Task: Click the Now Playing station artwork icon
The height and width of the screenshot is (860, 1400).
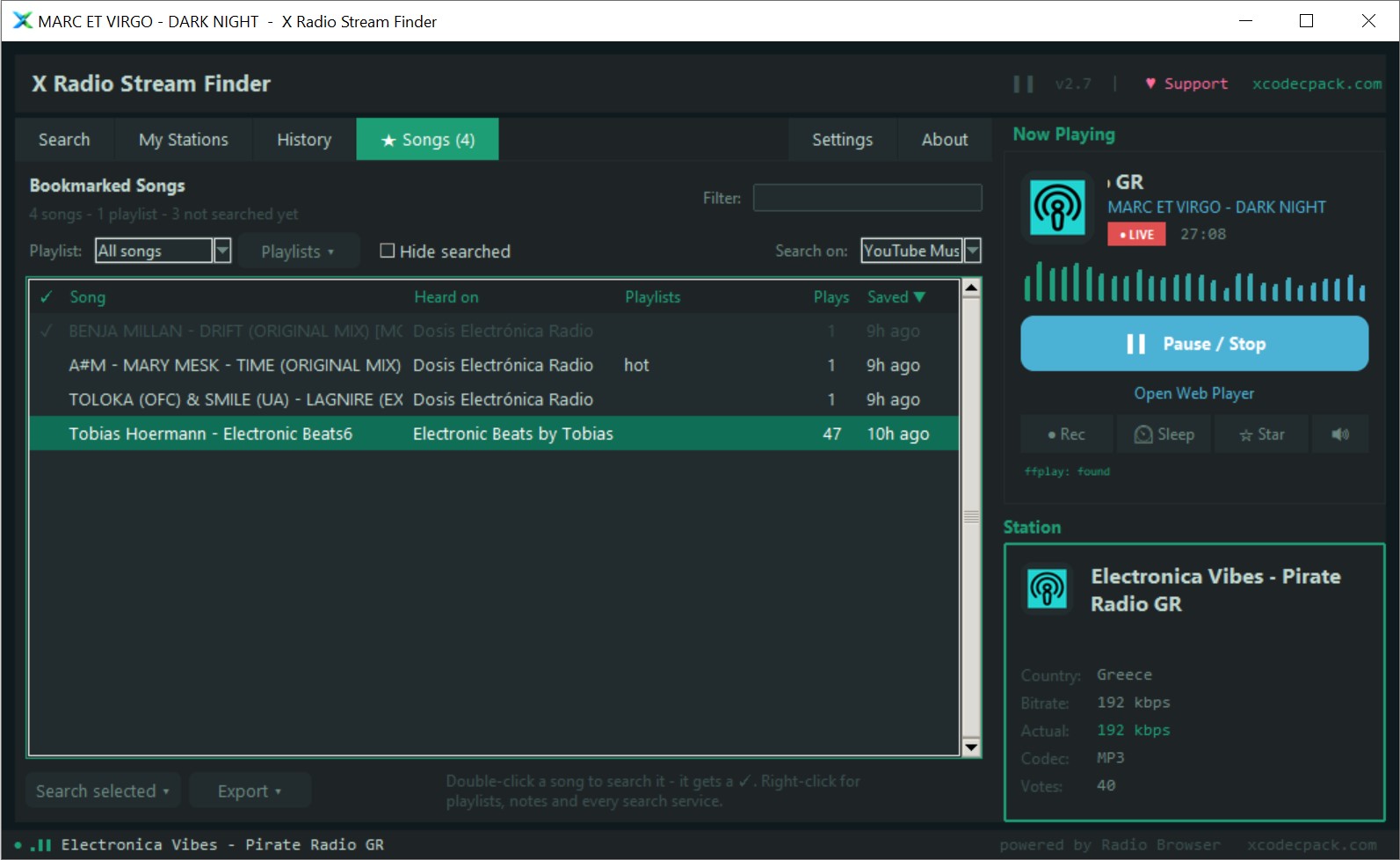Action: [1057, 208]
